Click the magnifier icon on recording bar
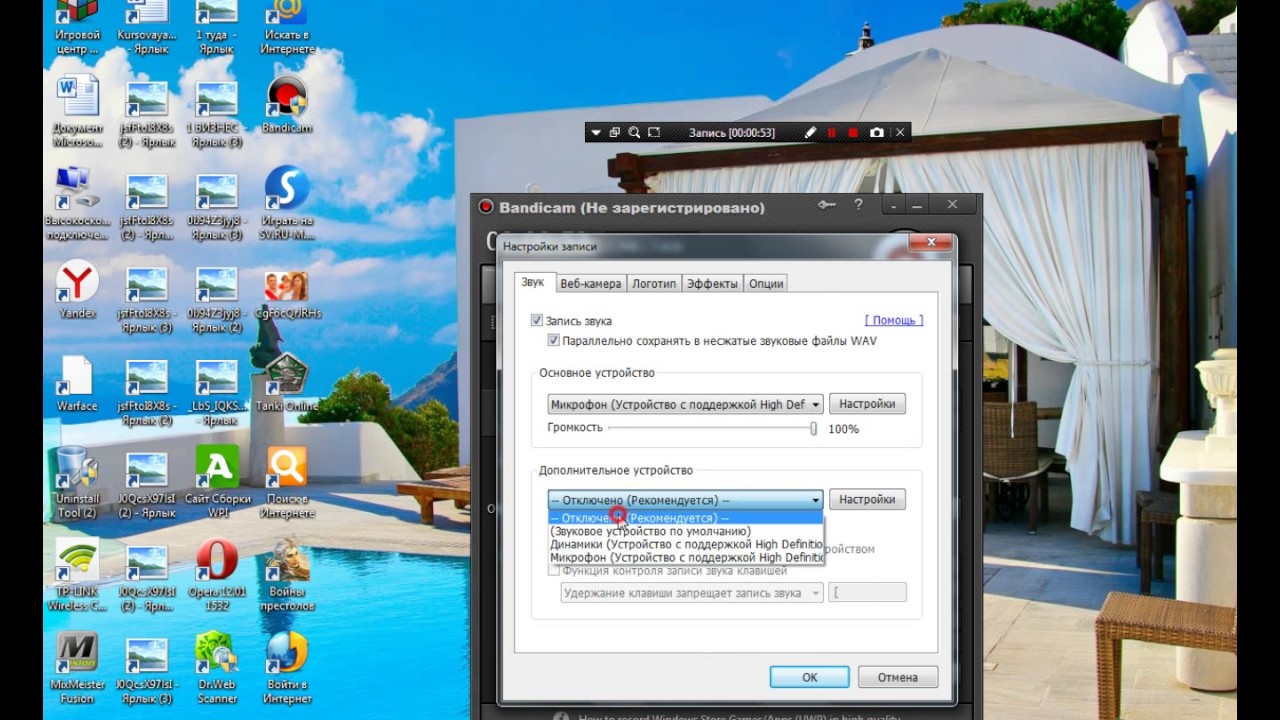This screenshot has width=1280, height=720. pos(634,132)
